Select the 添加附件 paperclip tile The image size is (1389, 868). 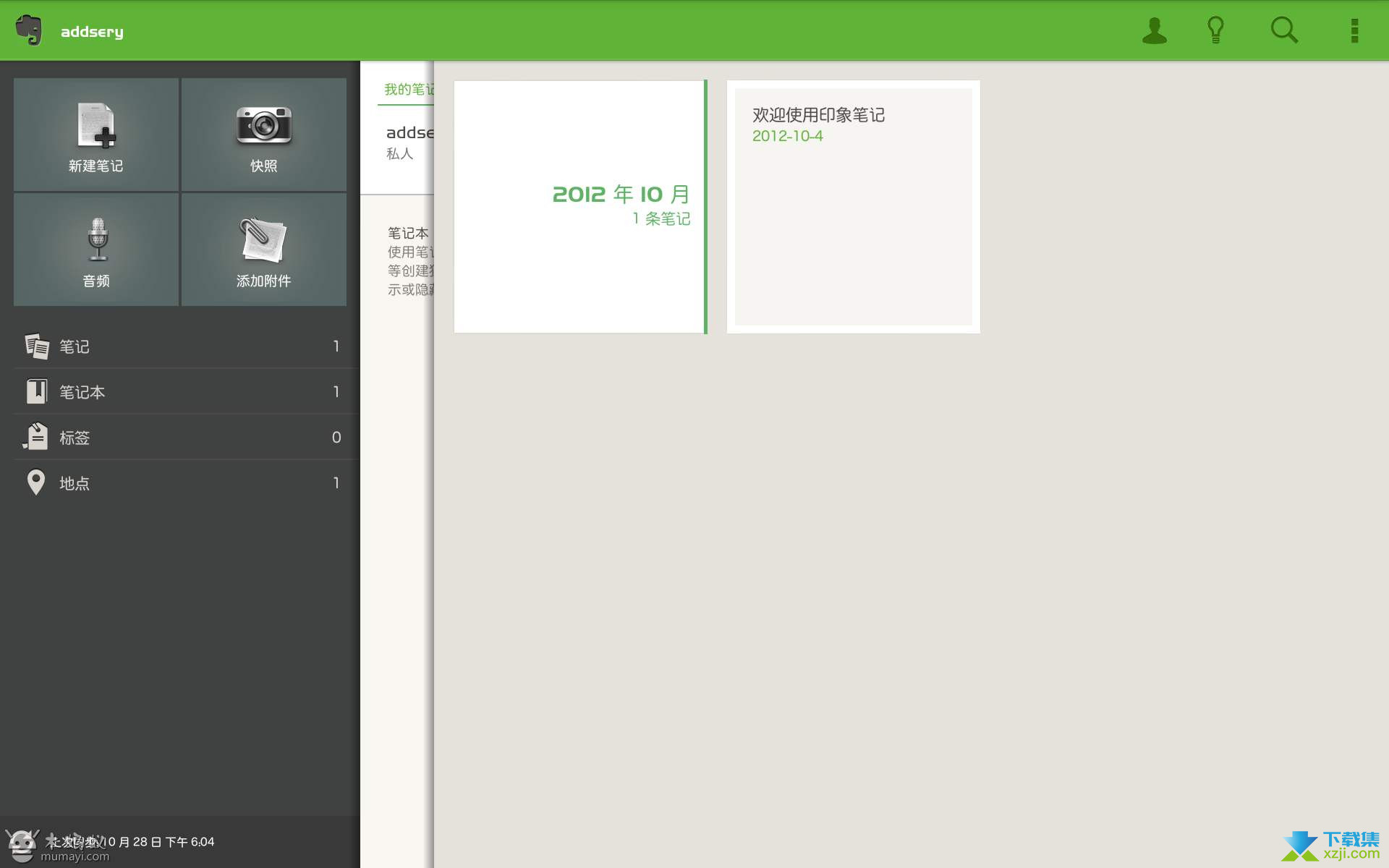263,250
